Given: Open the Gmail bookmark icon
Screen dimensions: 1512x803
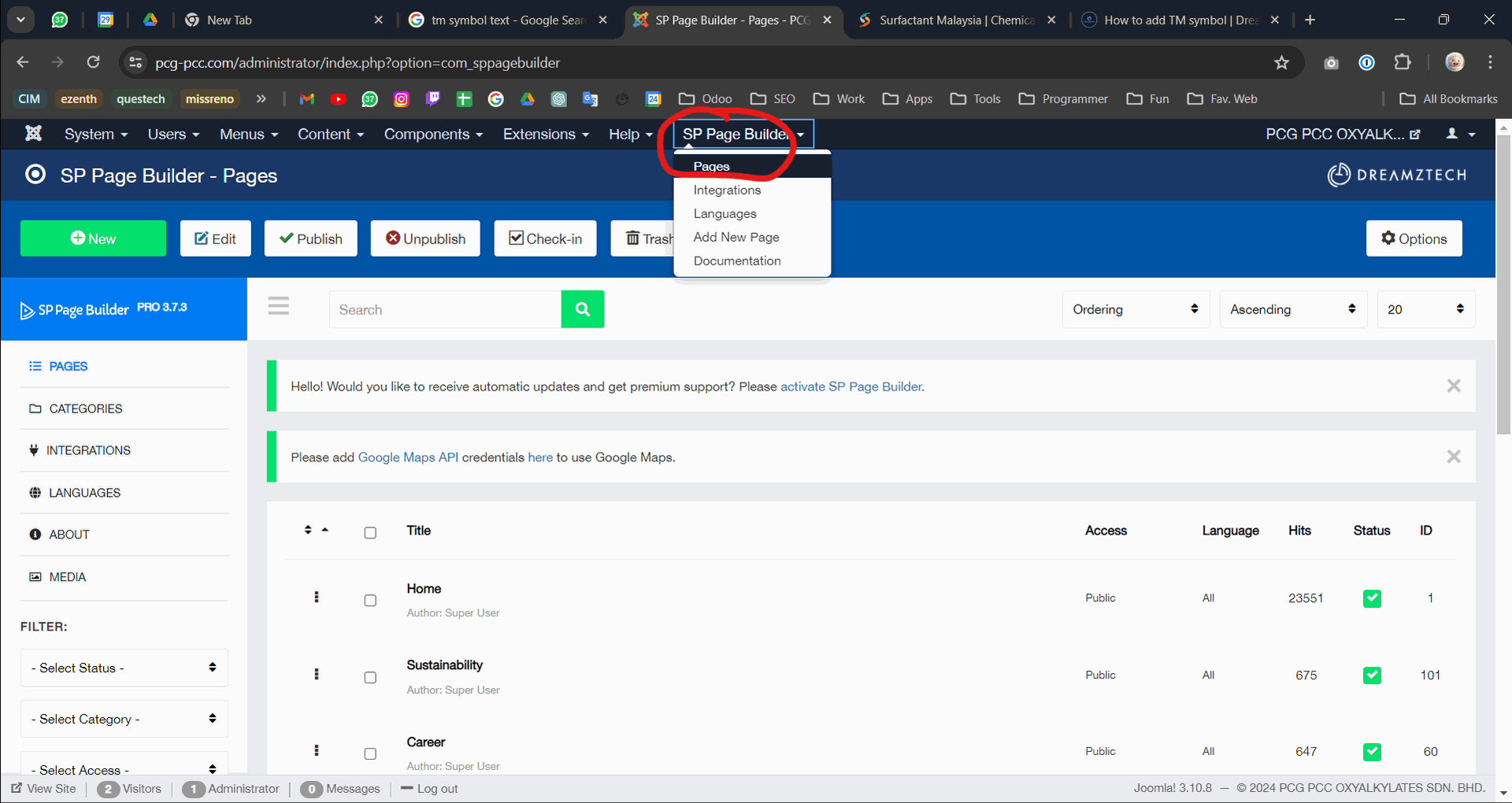Looking at the screenshot, I should (x=307, y=98).
